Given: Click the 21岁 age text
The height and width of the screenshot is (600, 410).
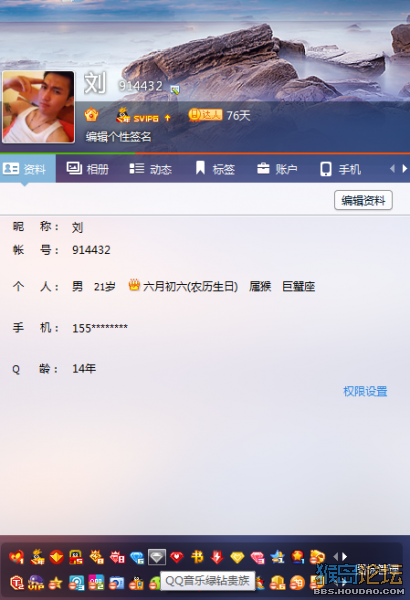Looking at the screenshot, I should [x=105, y=287].
